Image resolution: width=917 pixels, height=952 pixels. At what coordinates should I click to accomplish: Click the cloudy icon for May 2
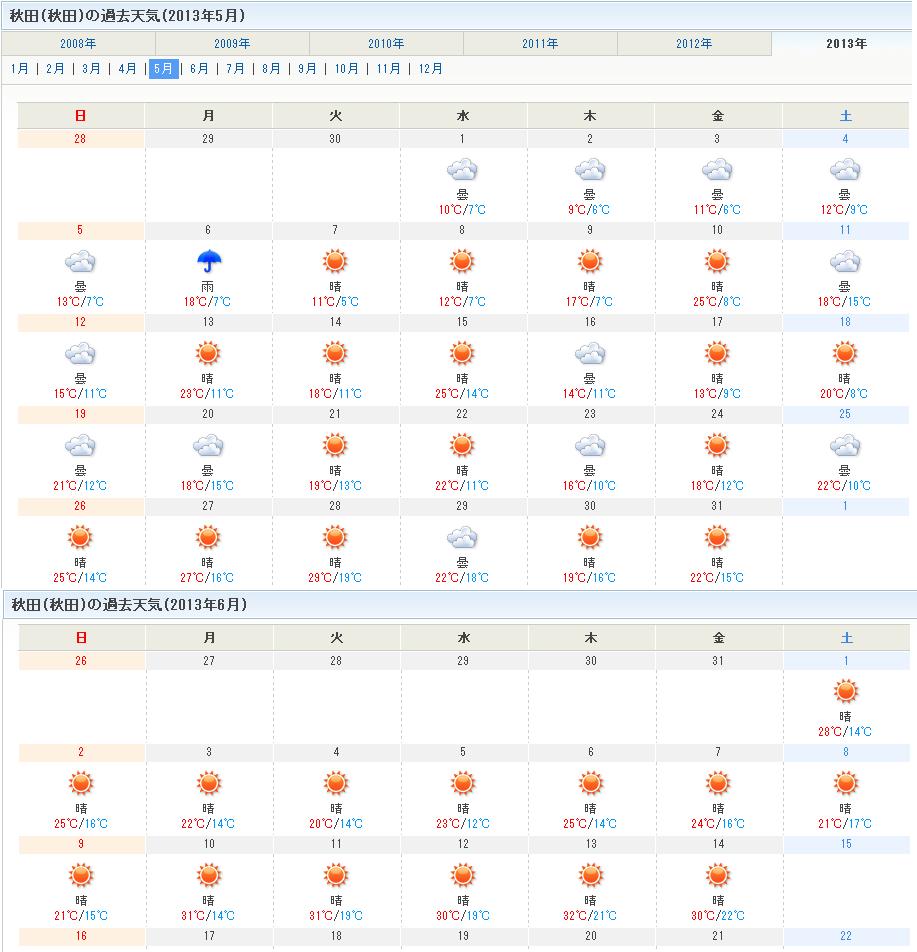pyautogui.click(x=590, y=170)
